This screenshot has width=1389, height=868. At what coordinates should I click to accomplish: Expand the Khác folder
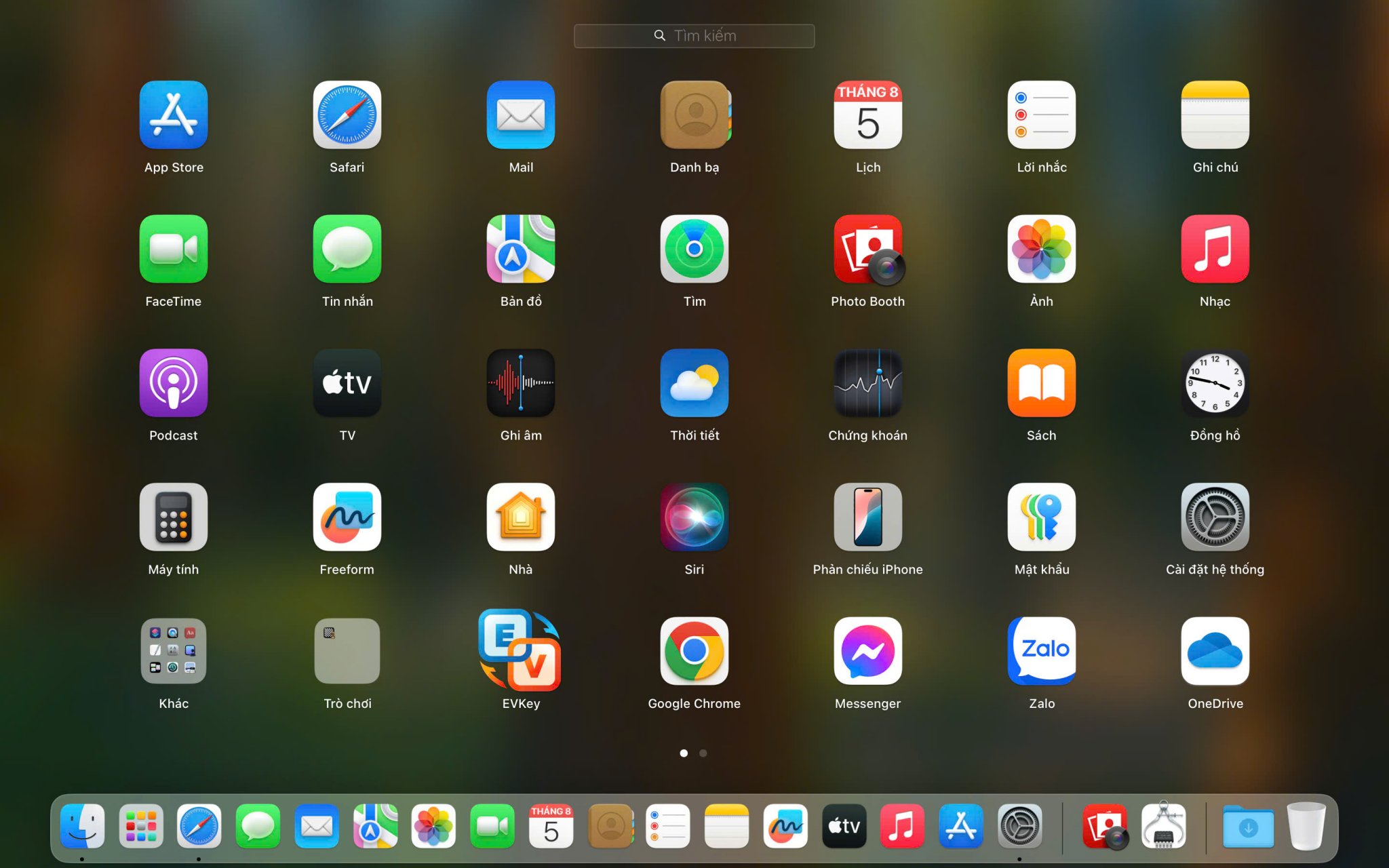pos(174,651)
